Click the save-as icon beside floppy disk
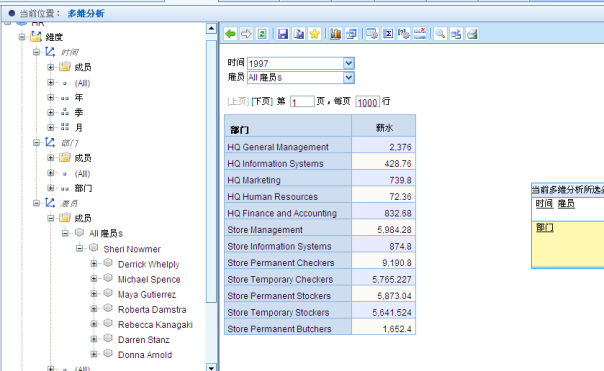The height and width of the screenshot is (371, 604). click(x=299, y=34)
